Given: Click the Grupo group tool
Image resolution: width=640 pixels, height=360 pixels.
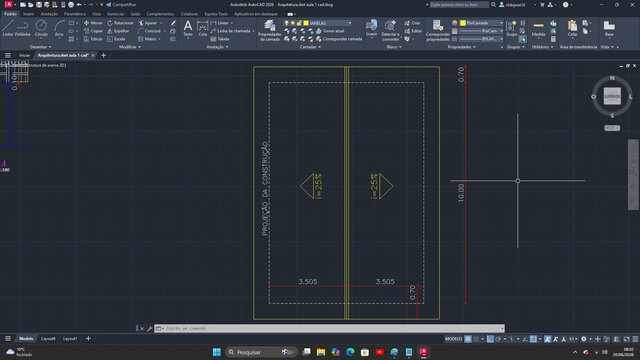Looking at the screenshot, I should coord(511,28).
